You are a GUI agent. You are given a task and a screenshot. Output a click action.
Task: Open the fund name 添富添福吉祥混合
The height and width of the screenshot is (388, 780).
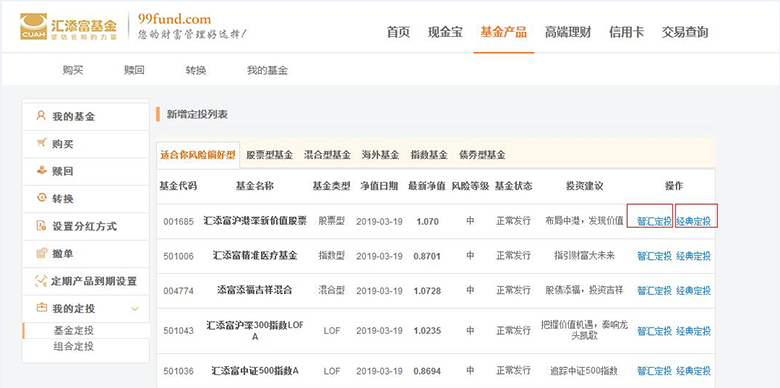255,290
